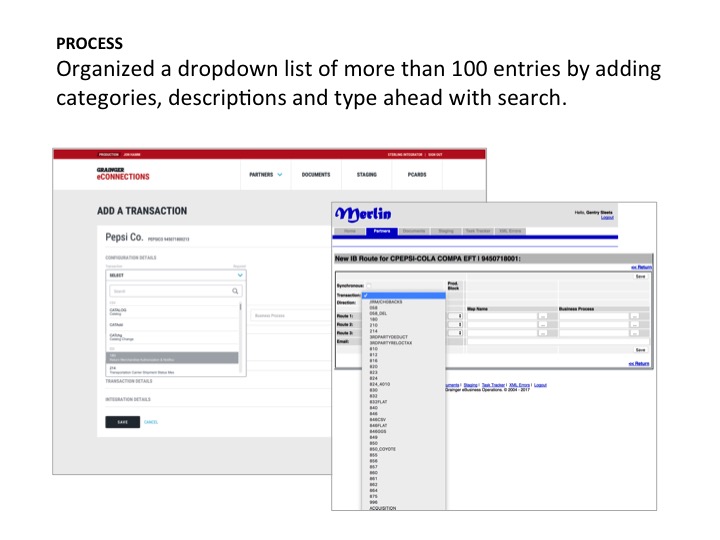Select 996 in Merlin Transaction list
Viewport: 720px width, 540px height.
point(373,502)
